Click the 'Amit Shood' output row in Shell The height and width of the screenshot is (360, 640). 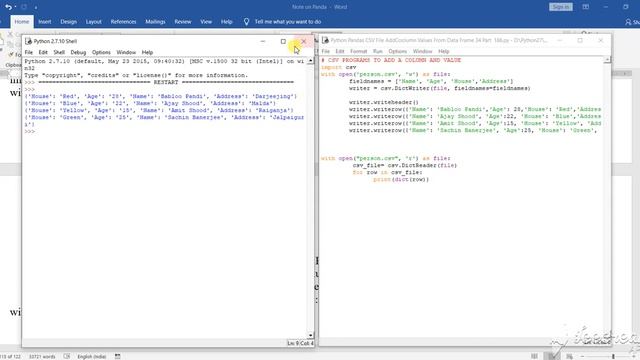coord(159,110)
